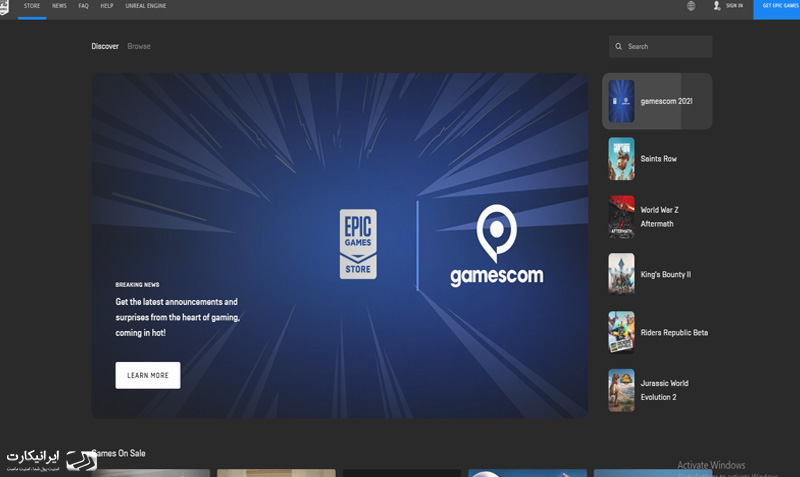
Task: Click the banner headline about latest announcements
Action: point(178,317)
